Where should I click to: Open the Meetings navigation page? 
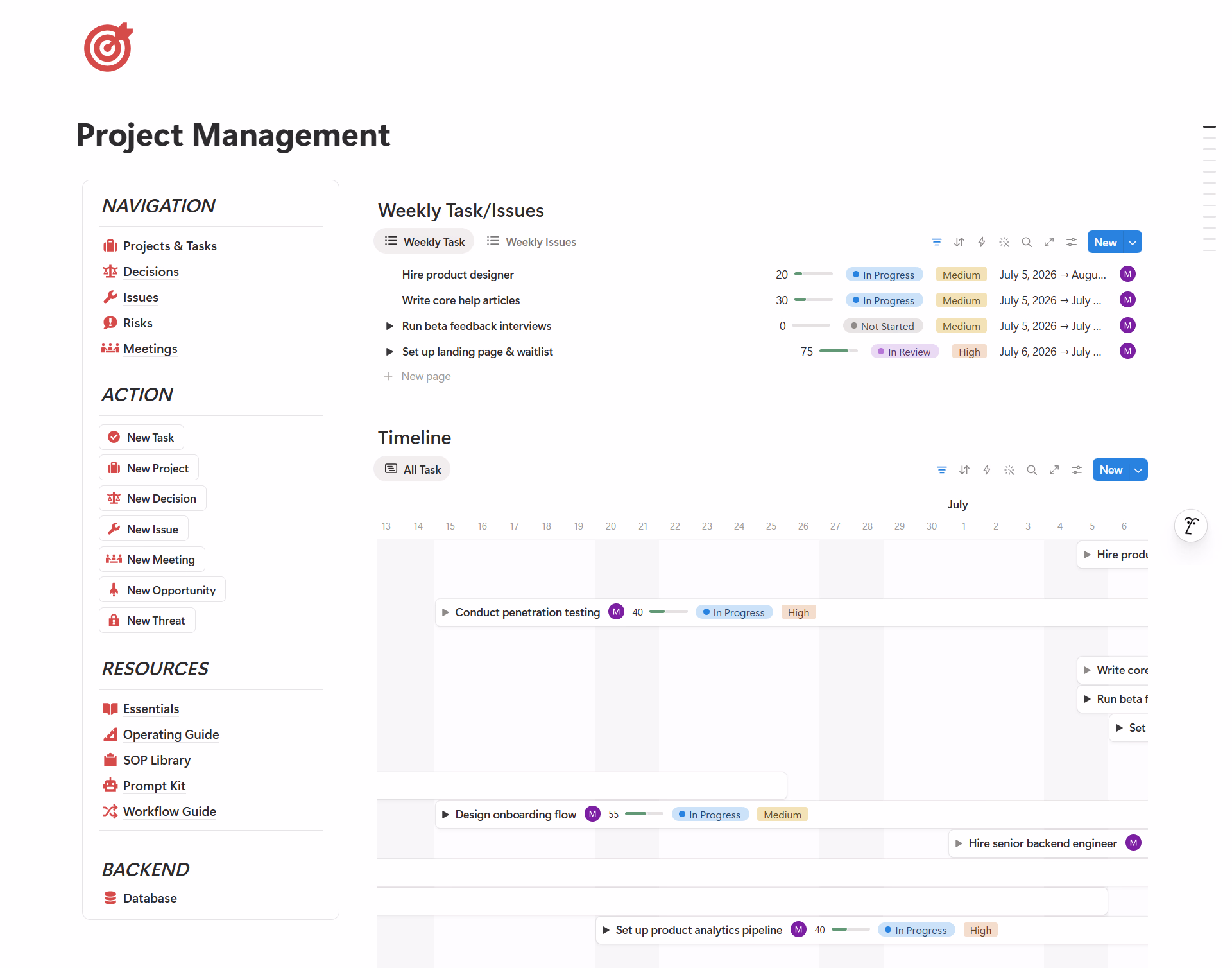[150, 349]
